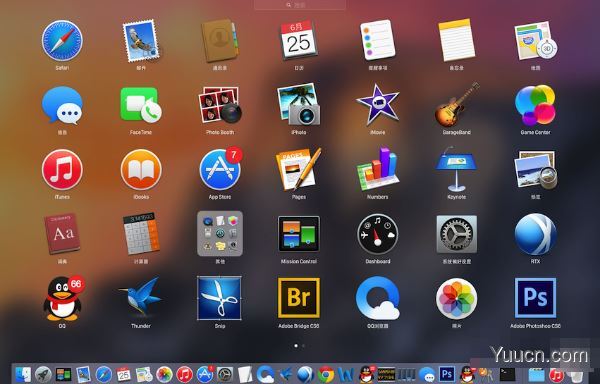
Task: Launch Numbers chart app
Action: coord(377,169)
